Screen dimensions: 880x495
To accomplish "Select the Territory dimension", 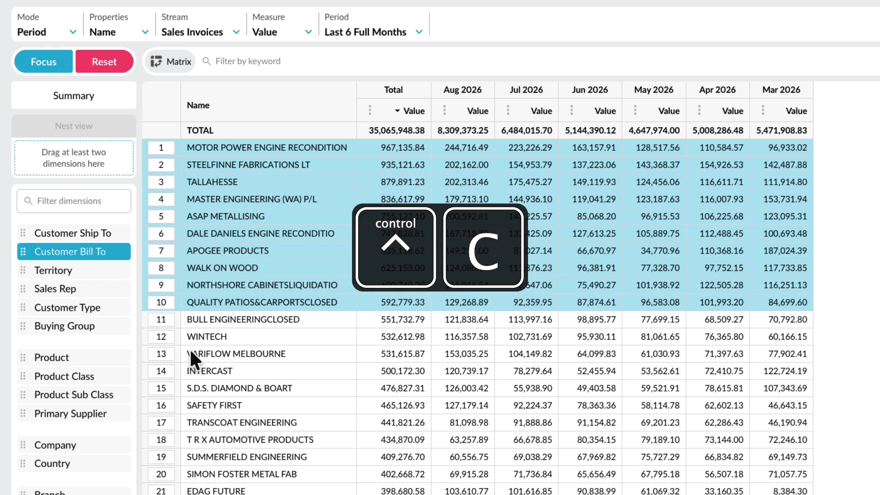I will (x=74, y=270).
